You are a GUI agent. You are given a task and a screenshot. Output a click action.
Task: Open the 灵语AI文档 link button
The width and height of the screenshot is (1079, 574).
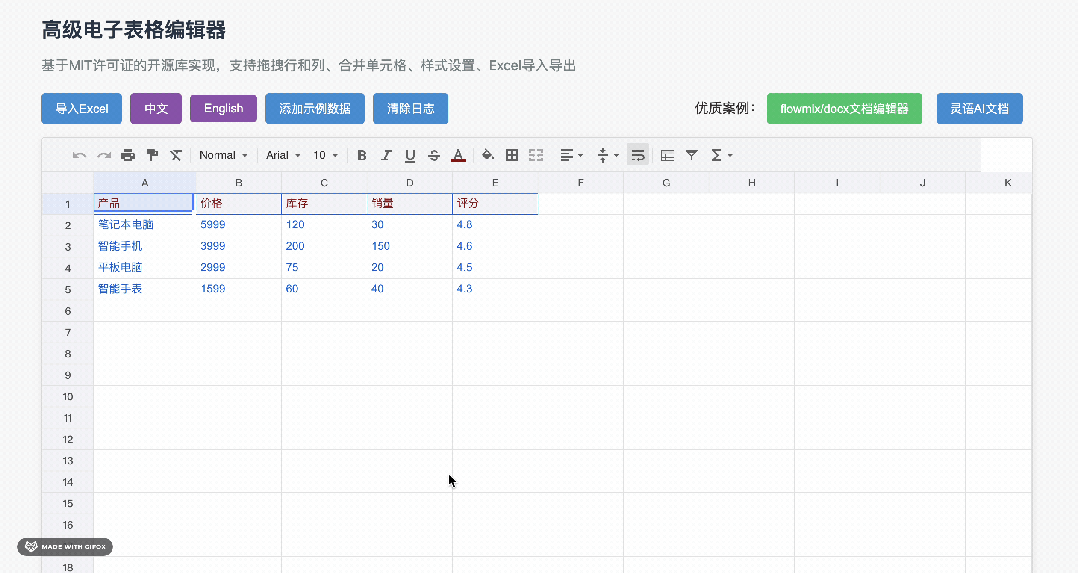point(979,109)
